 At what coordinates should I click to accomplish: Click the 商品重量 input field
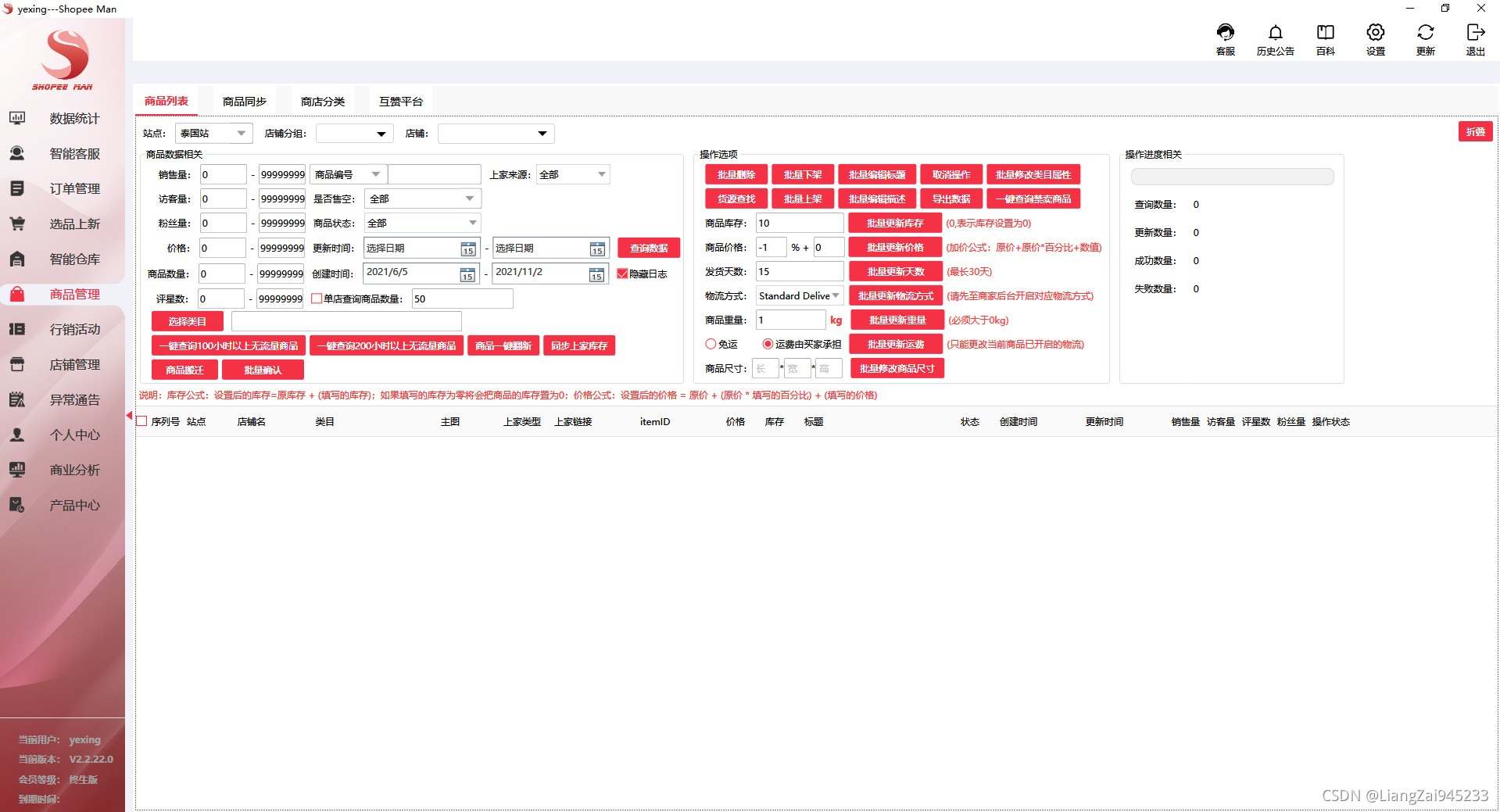click(x=791, y=320)
